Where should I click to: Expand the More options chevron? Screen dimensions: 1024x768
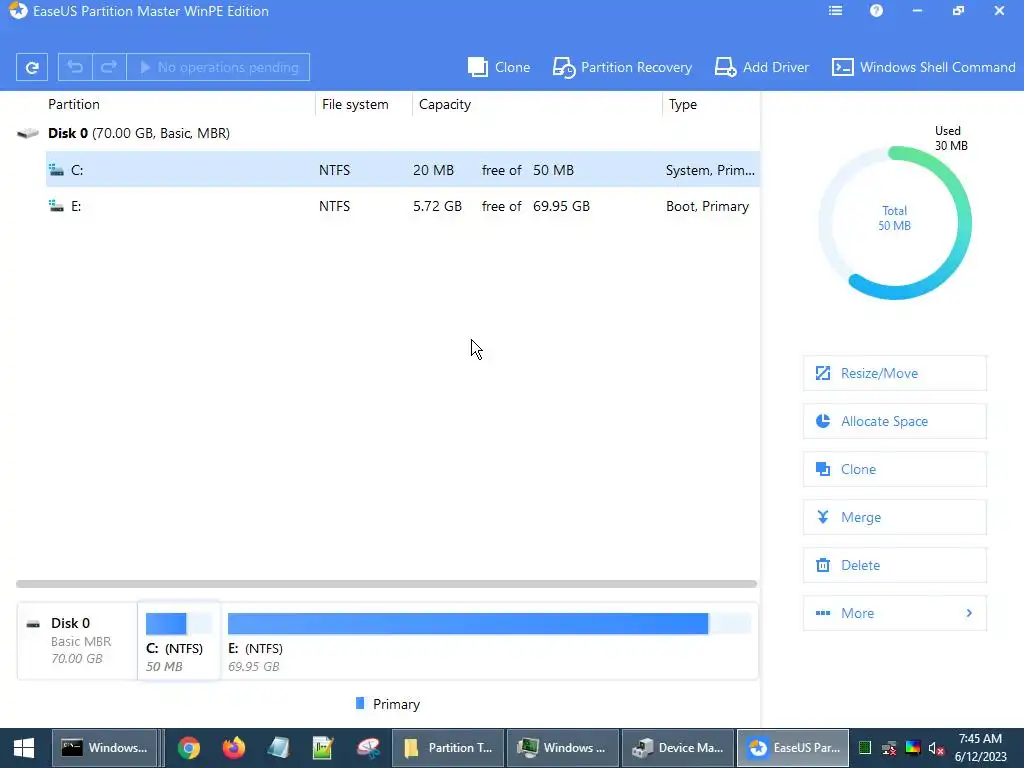(x=969, y=613)
